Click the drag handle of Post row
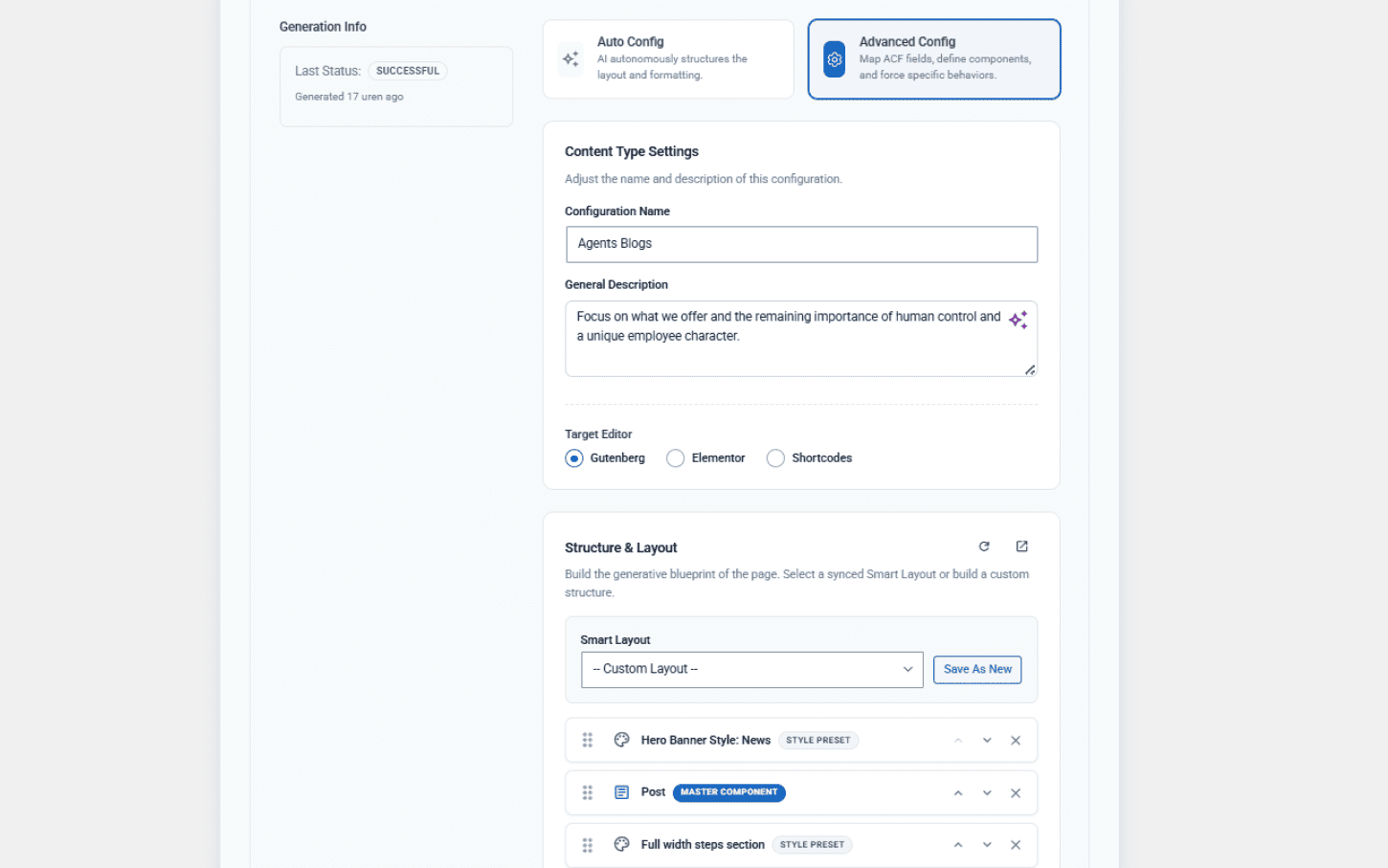This screenshot has width=1388, height=868. pos(588,792)
